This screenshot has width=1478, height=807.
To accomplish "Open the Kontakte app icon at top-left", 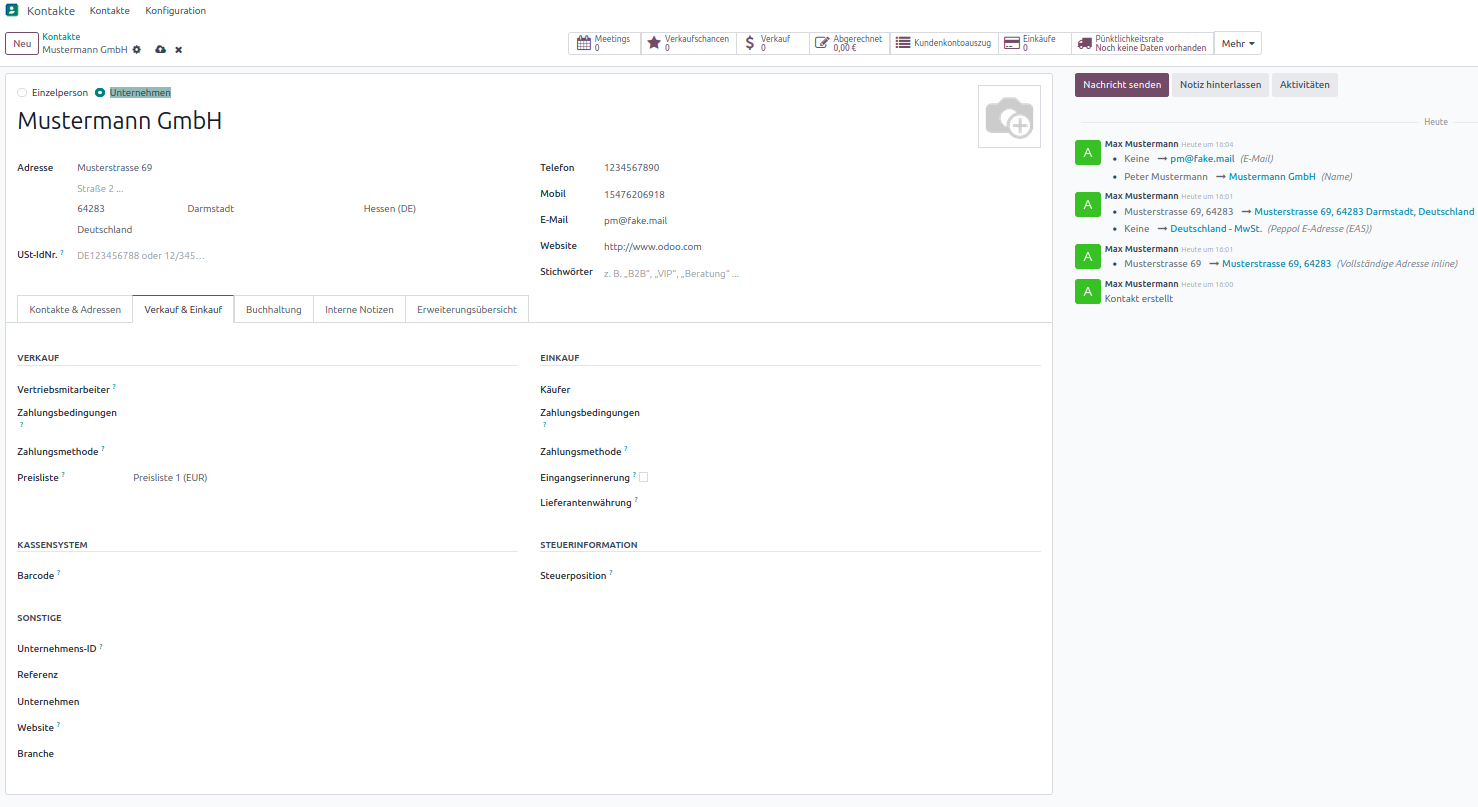I will tap(12, 10).
